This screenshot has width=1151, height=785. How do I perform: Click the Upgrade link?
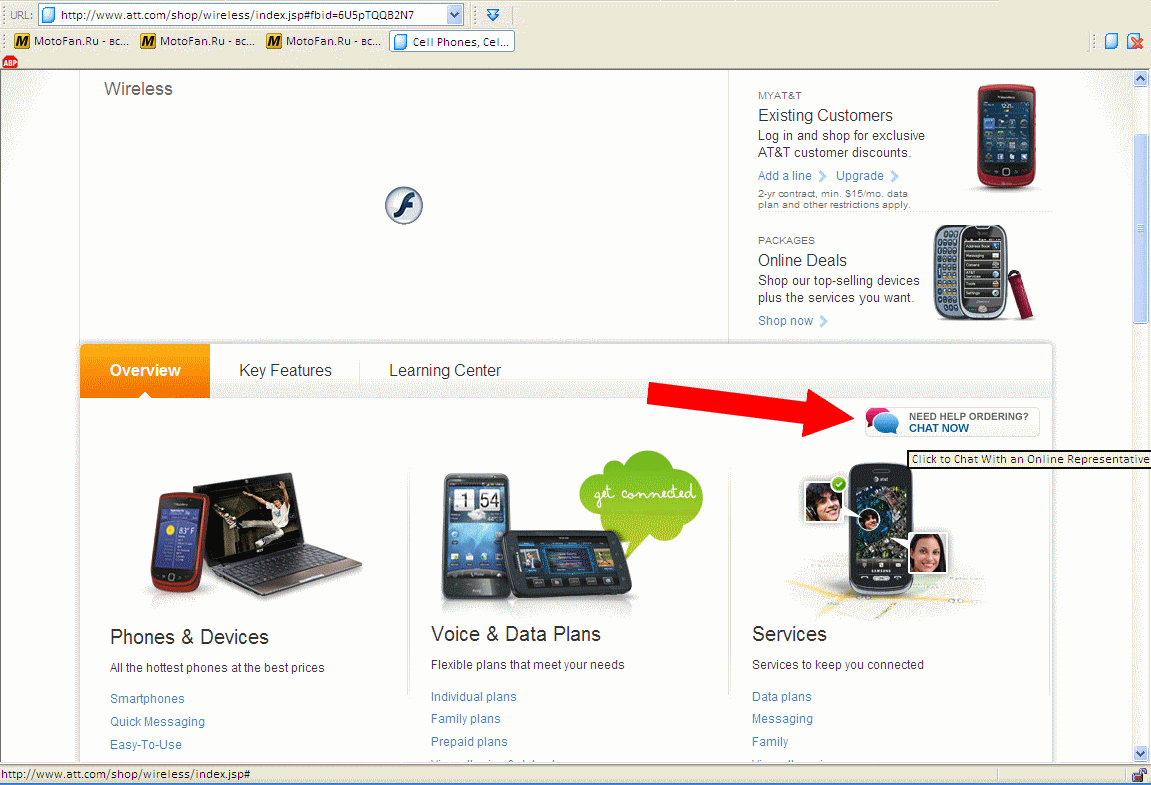tap(860, 176)
